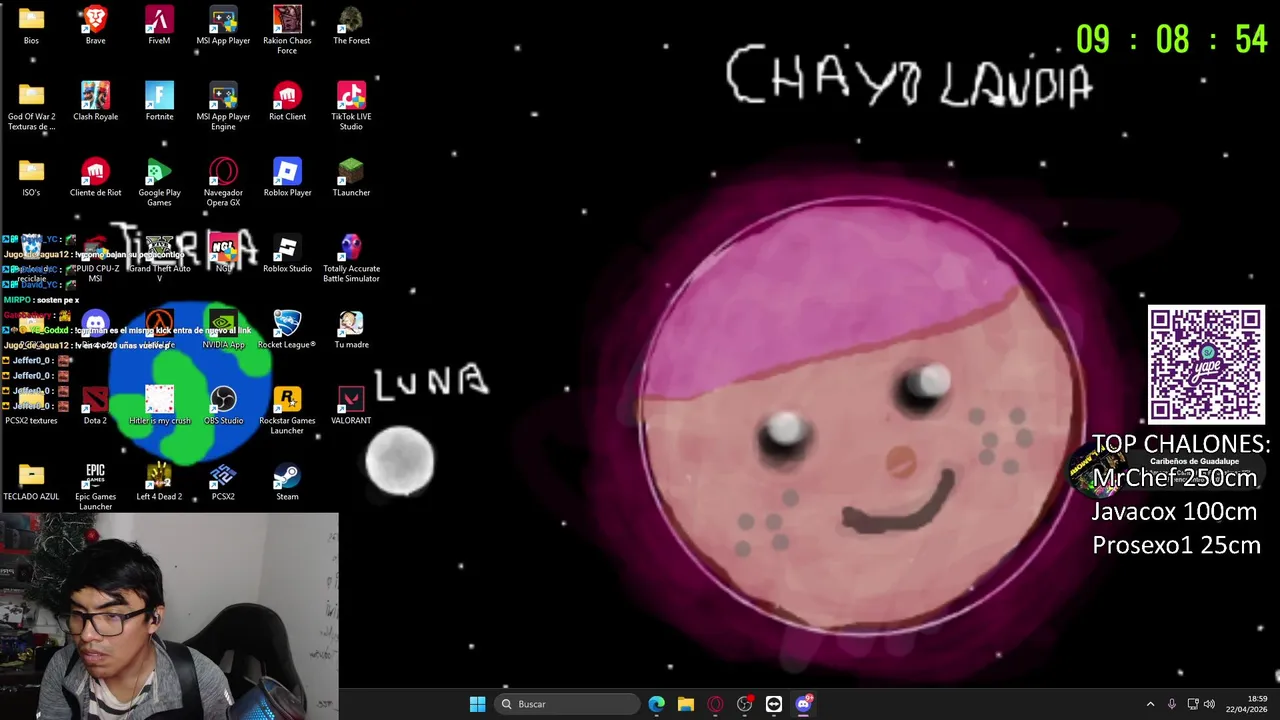This screenshot has width=1280, height=720.
Task: Launch the Dota 2 shortcut
Action: pos(95,406)
